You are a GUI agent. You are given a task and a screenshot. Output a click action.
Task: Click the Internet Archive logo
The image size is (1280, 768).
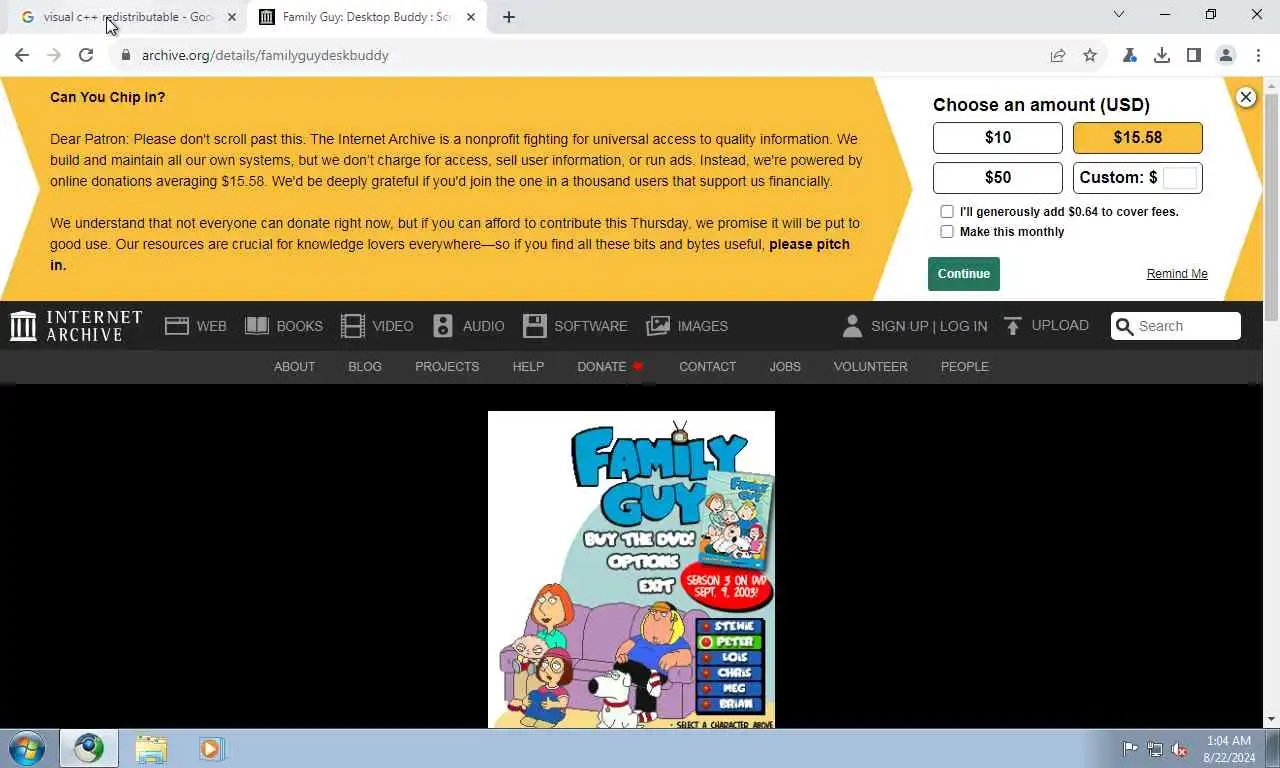pyautogui.click(x=76, y=326)
